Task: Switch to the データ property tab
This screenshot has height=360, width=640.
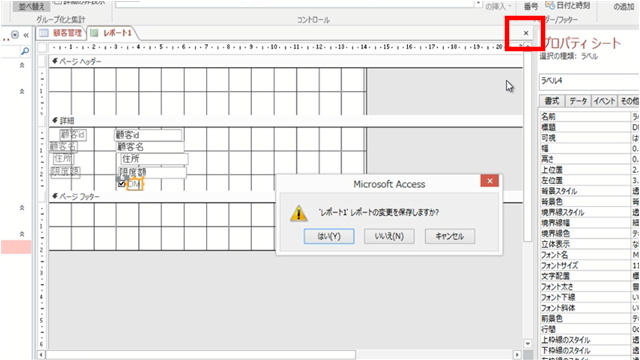Action: (578, 101)
